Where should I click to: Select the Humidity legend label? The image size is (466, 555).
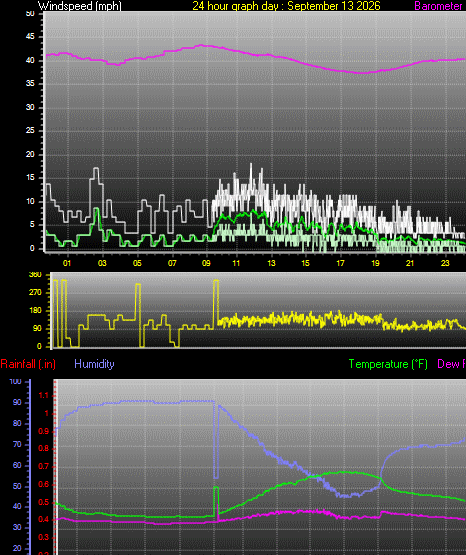pyautogui.click(x=94, y=364)
